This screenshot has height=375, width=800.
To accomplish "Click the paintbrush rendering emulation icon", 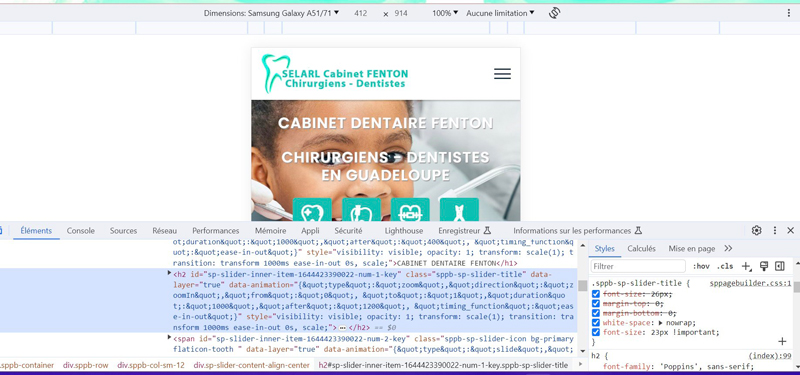I will 764,266.
